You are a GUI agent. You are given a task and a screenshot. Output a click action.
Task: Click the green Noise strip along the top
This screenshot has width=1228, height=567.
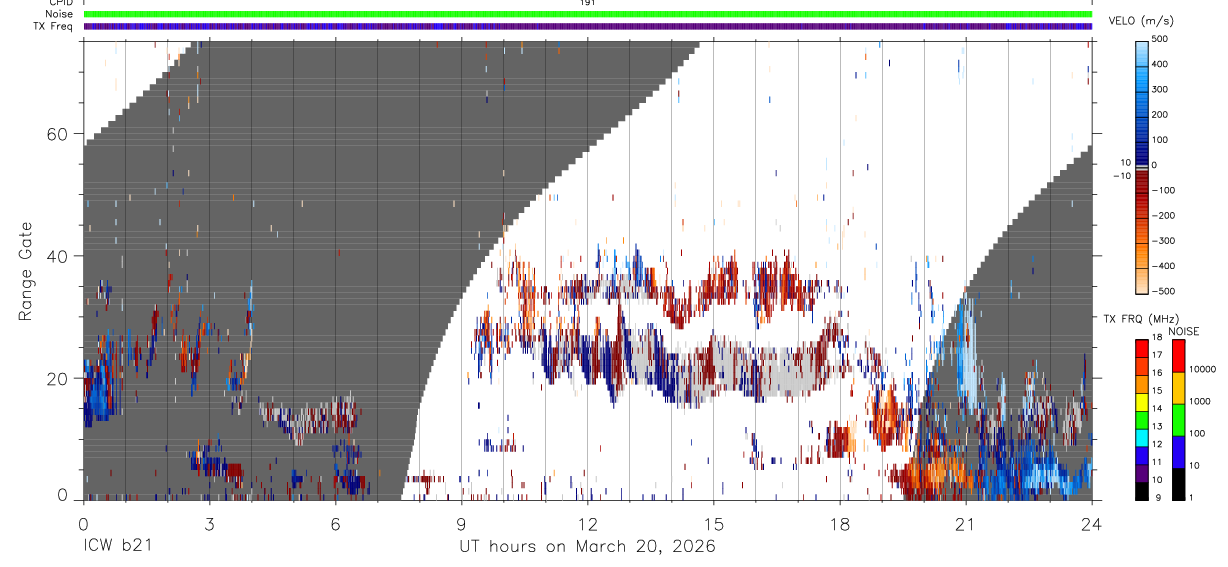587,14
